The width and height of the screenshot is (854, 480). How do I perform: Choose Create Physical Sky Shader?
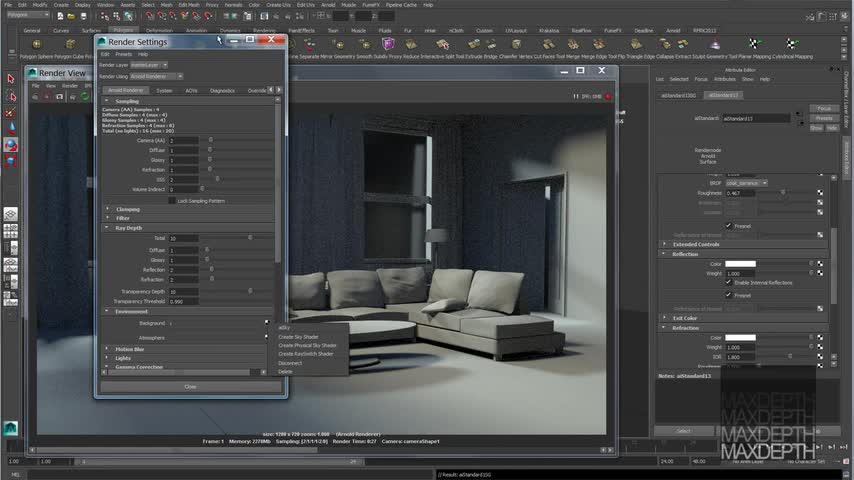pos(307,345)
